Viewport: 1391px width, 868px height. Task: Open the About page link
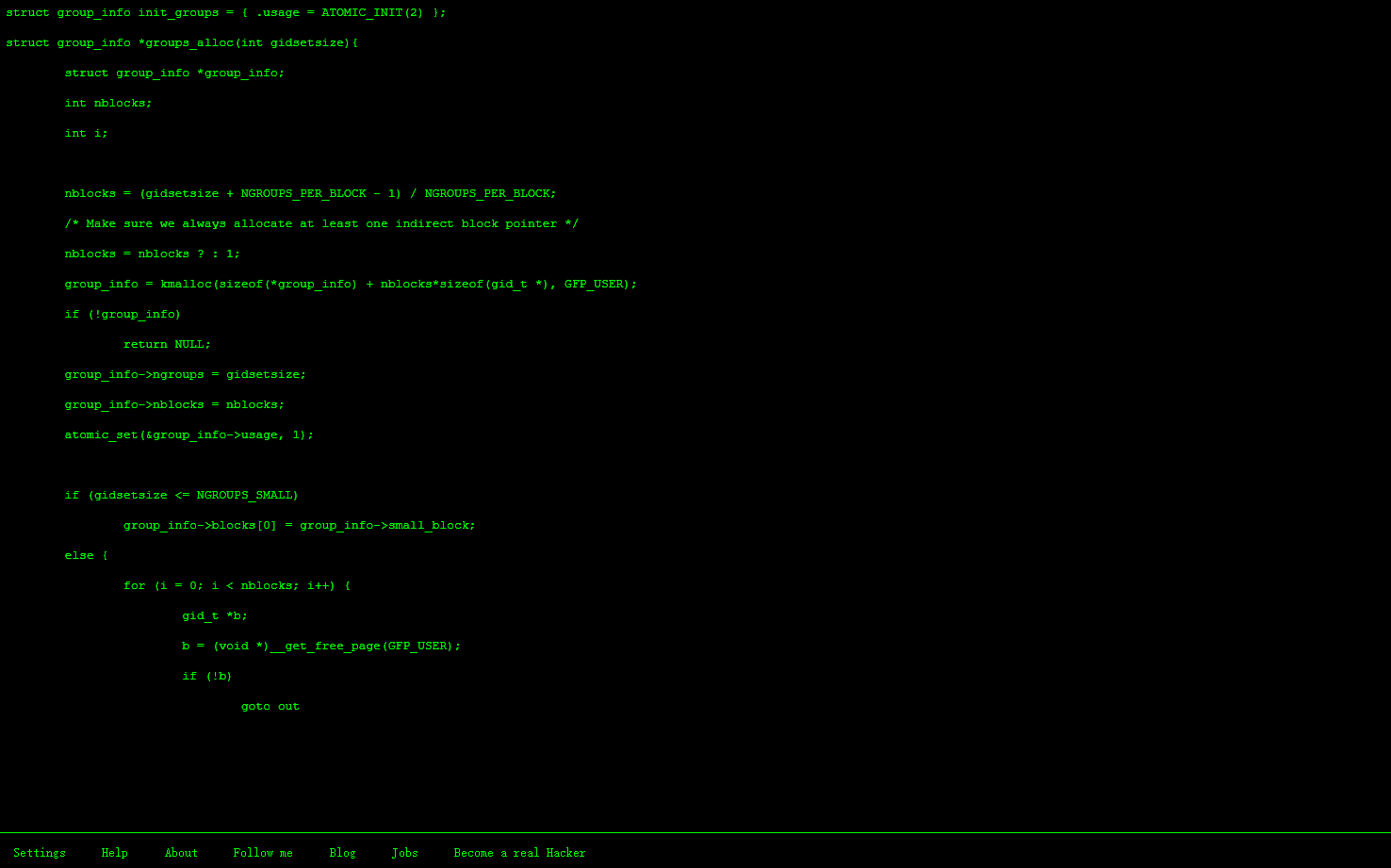pyautogui.click(x=181, y=853)
